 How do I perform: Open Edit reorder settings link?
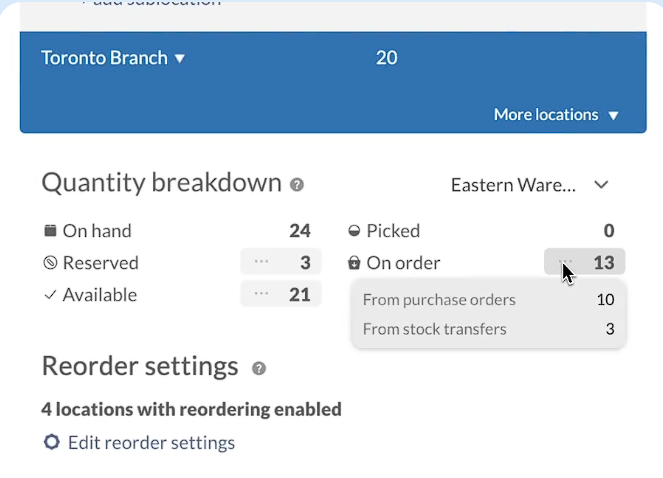(151, 442)
